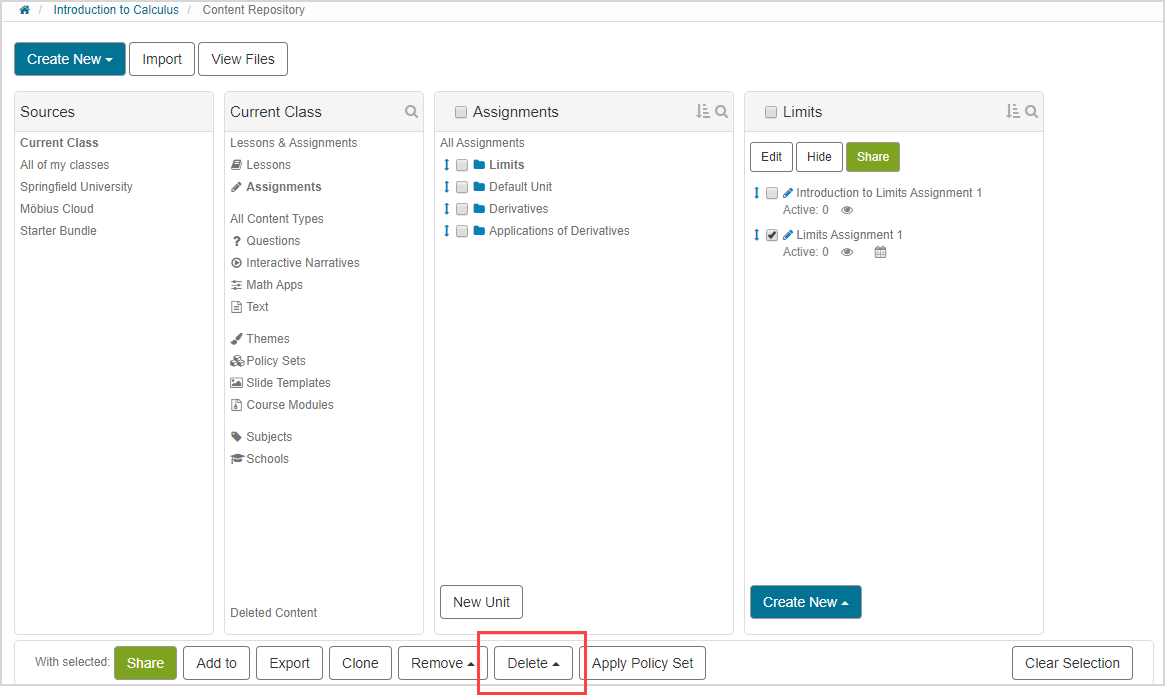Select Questions in content types list
The image size is (1165, 695).
coord(273,241)
